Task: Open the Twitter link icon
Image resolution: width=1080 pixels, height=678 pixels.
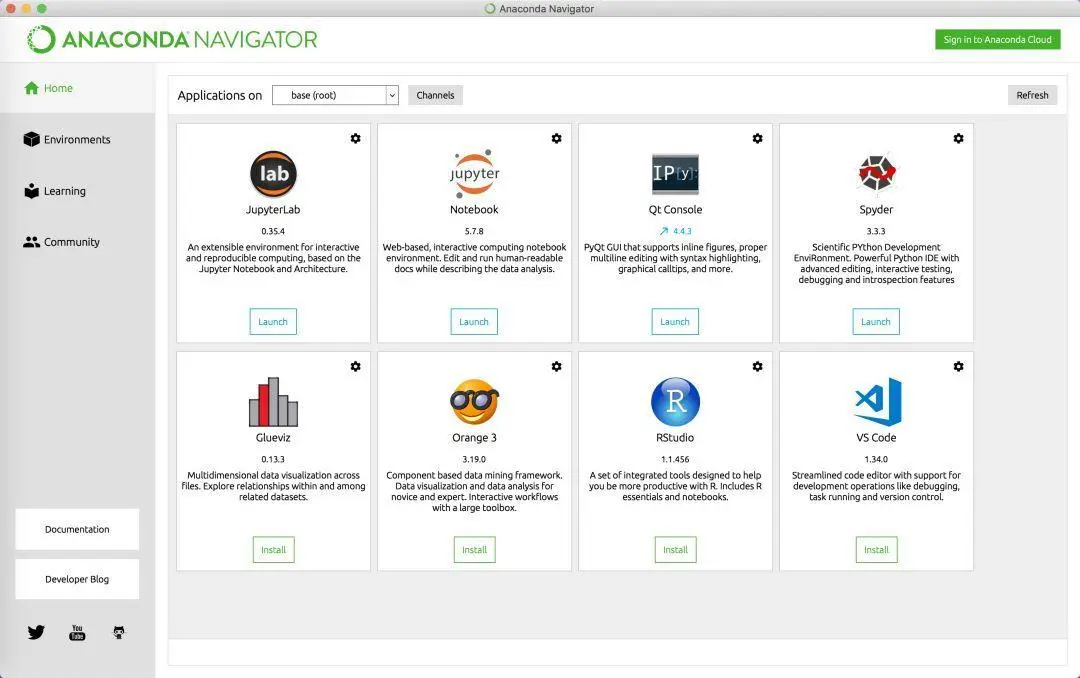Action: coord(36,632)
